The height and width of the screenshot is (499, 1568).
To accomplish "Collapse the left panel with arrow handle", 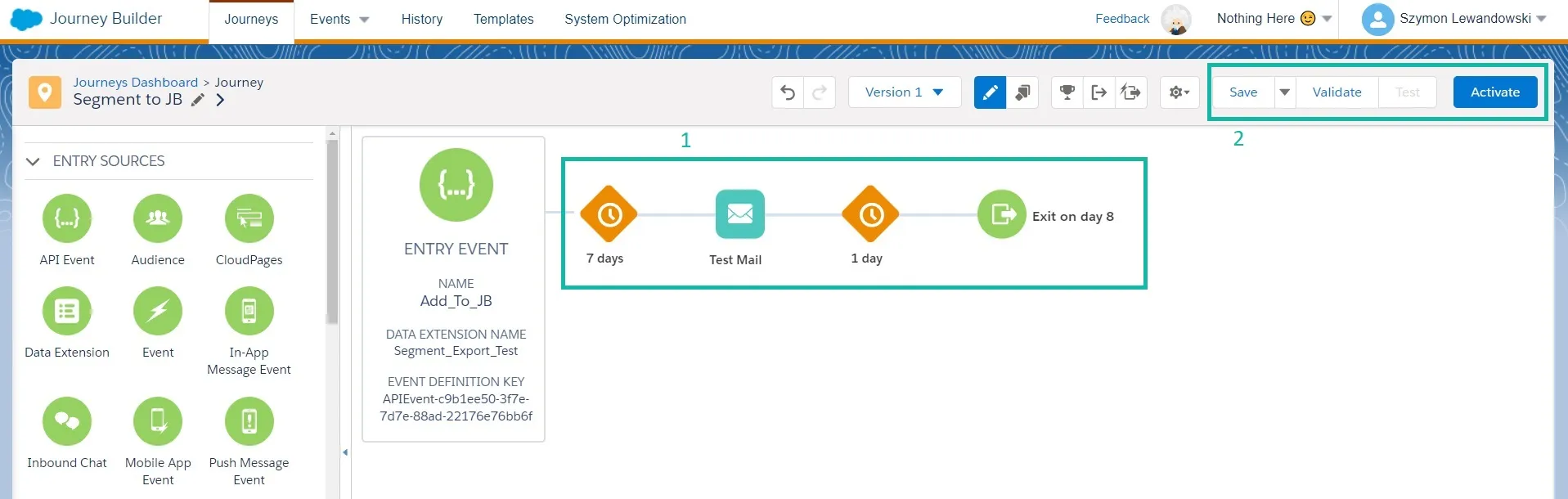I will (345, 452).
